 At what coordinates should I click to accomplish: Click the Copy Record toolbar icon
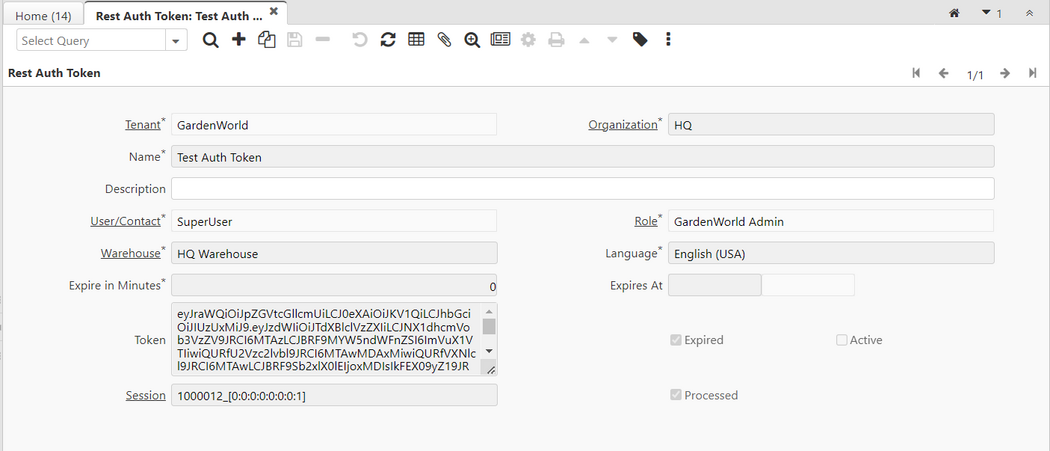coord(266,40)
